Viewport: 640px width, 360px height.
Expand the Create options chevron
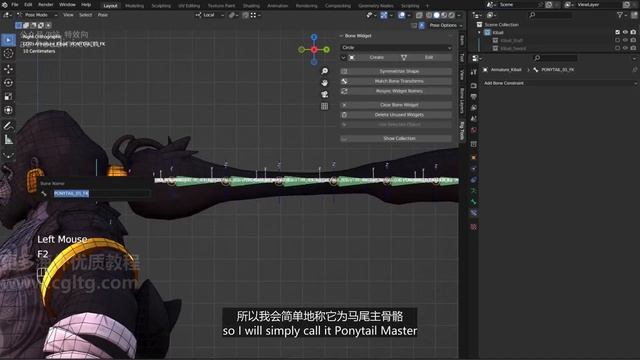(343, 58)
